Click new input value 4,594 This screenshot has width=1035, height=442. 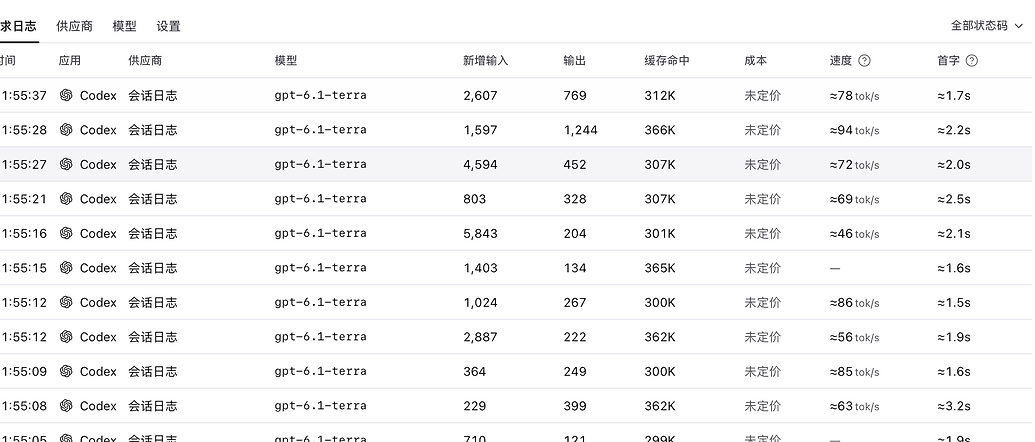480,164
